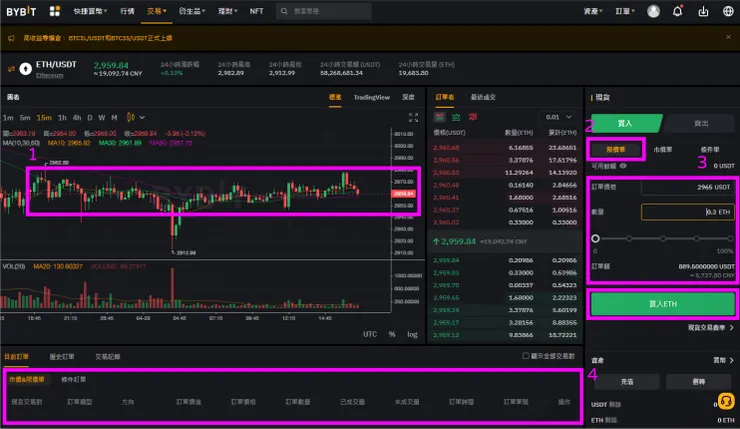Open the orders dropdown in header
This screenshot has height=429, width=740.
coord(625,11)
